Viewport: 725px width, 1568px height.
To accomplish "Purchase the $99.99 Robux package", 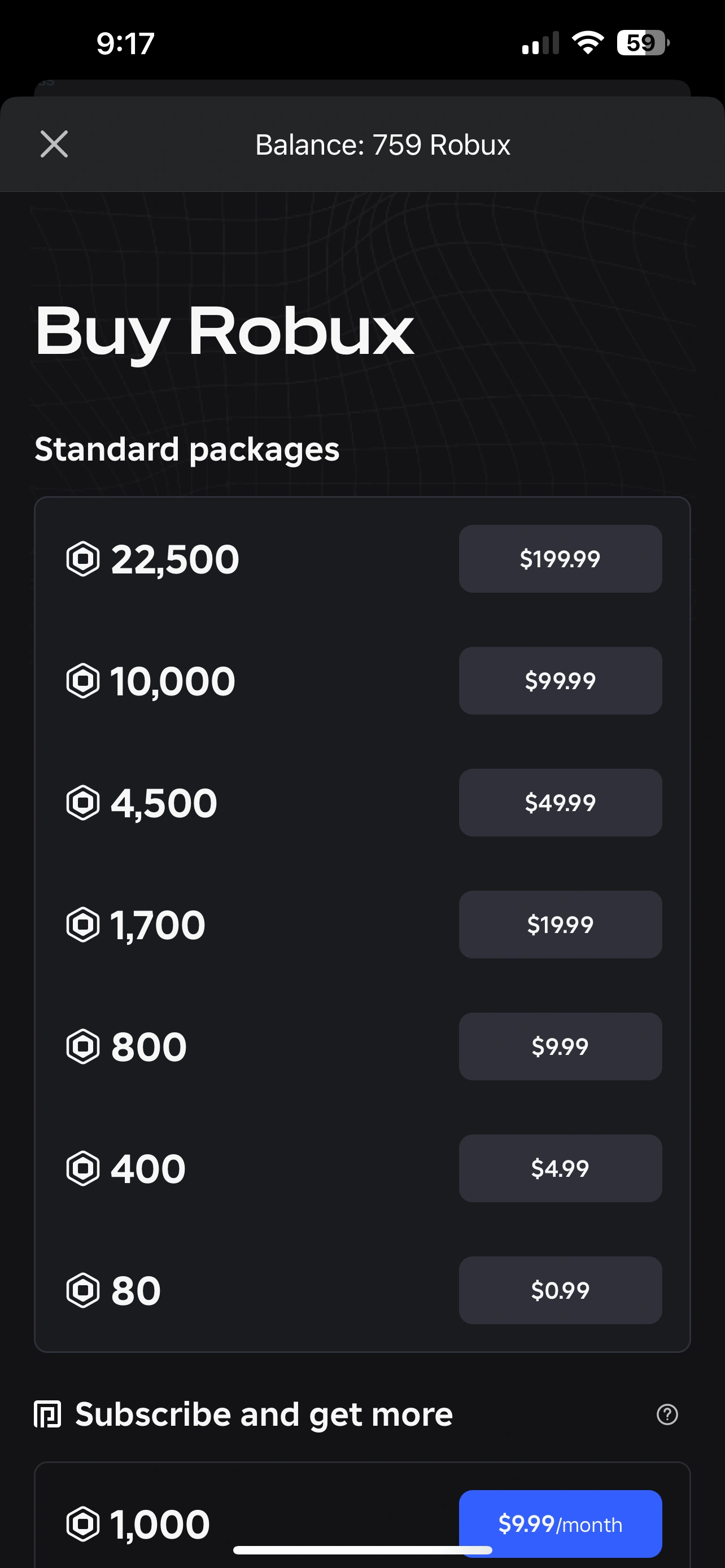I will click(560, 681).
